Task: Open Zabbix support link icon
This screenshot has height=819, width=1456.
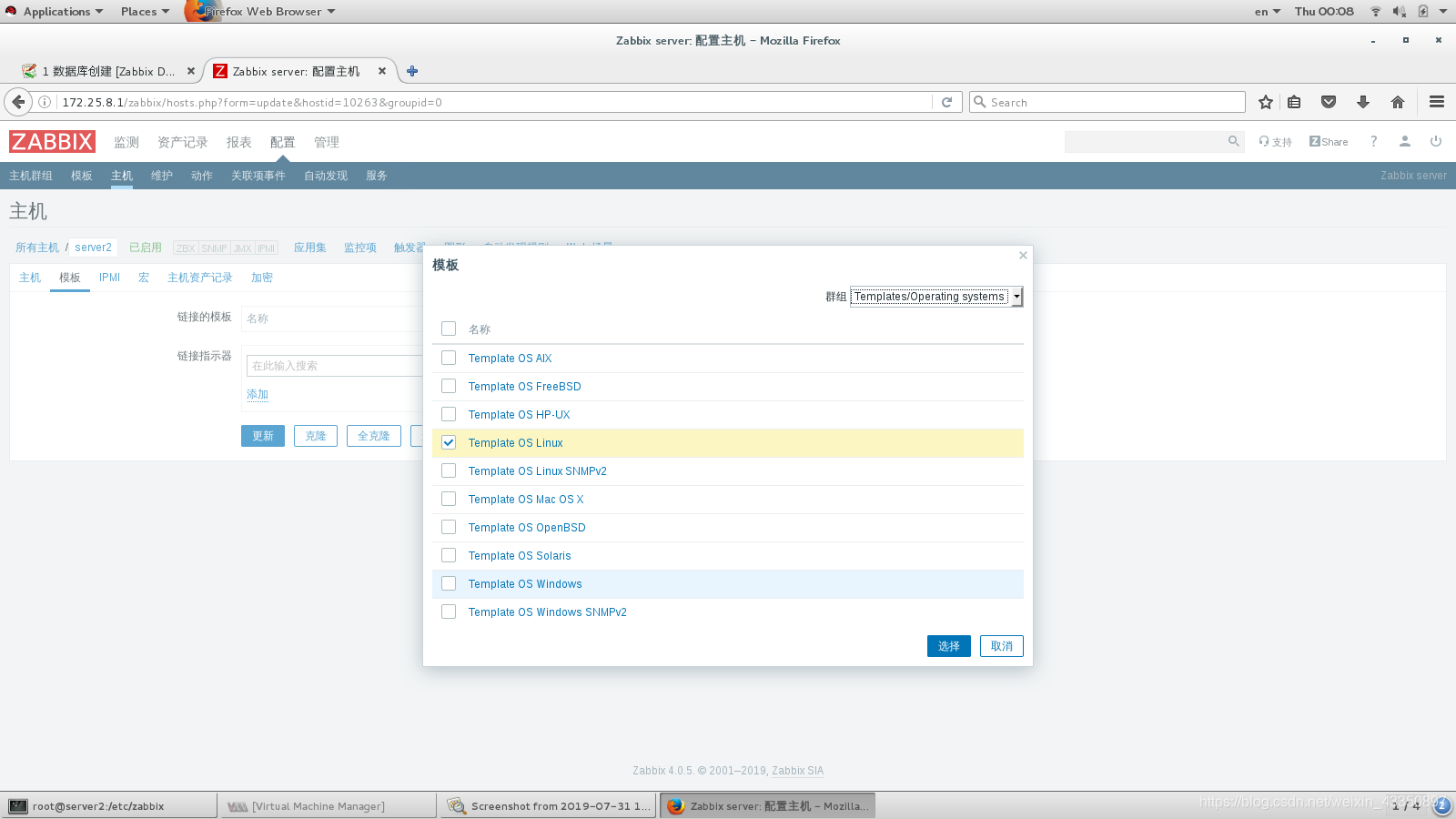Action: (x=1275, y=142)
